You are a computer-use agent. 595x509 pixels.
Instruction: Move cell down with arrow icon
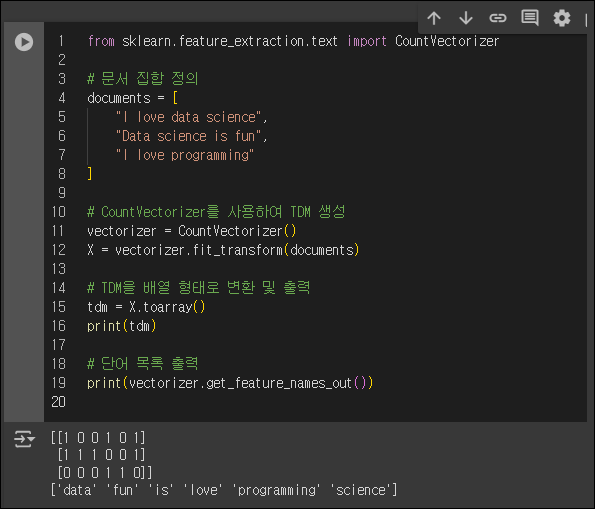pyautogui.click(x=466, y=18)
